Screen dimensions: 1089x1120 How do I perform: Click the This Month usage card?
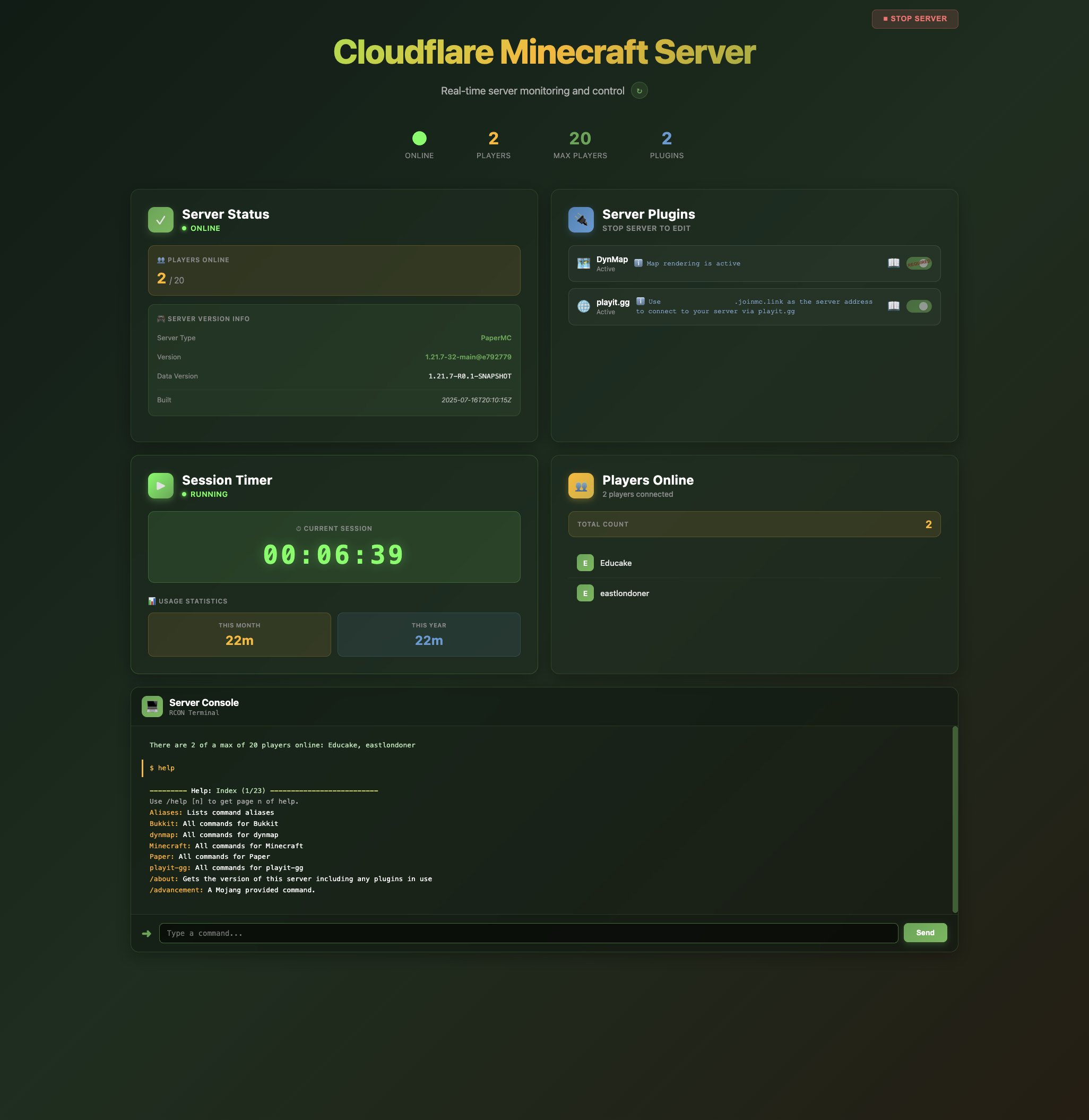coord(239,634)
